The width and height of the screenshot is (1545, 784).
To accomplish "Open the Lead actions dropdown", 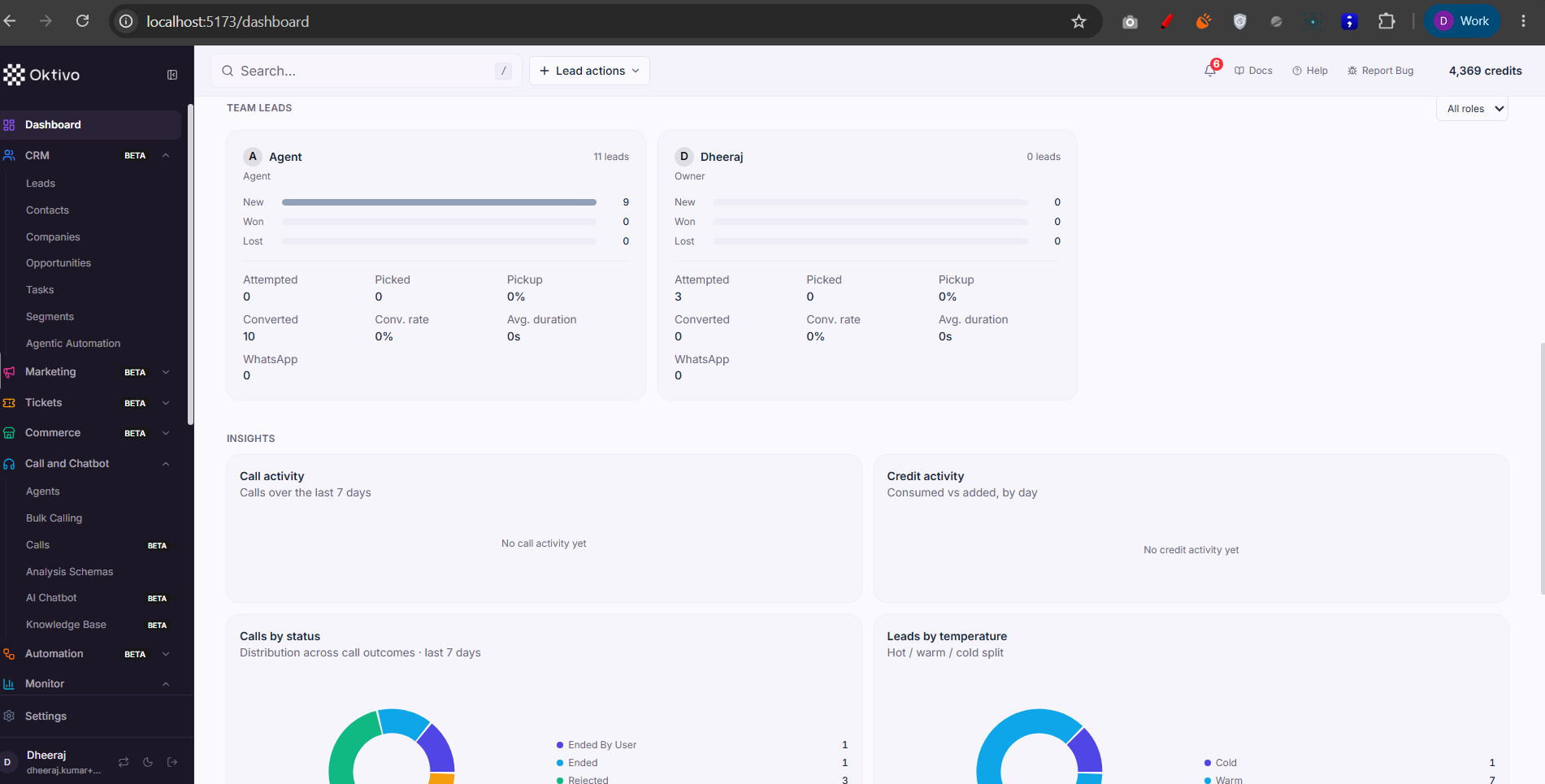I will point(589,71).
